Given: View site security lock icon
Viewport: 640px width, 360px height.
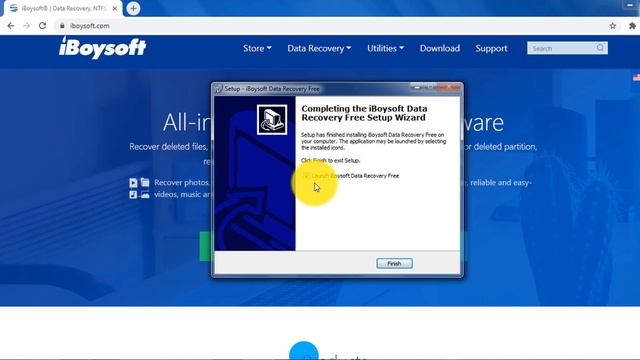Looking at the screenshot, I should click(x=62, y=26).
